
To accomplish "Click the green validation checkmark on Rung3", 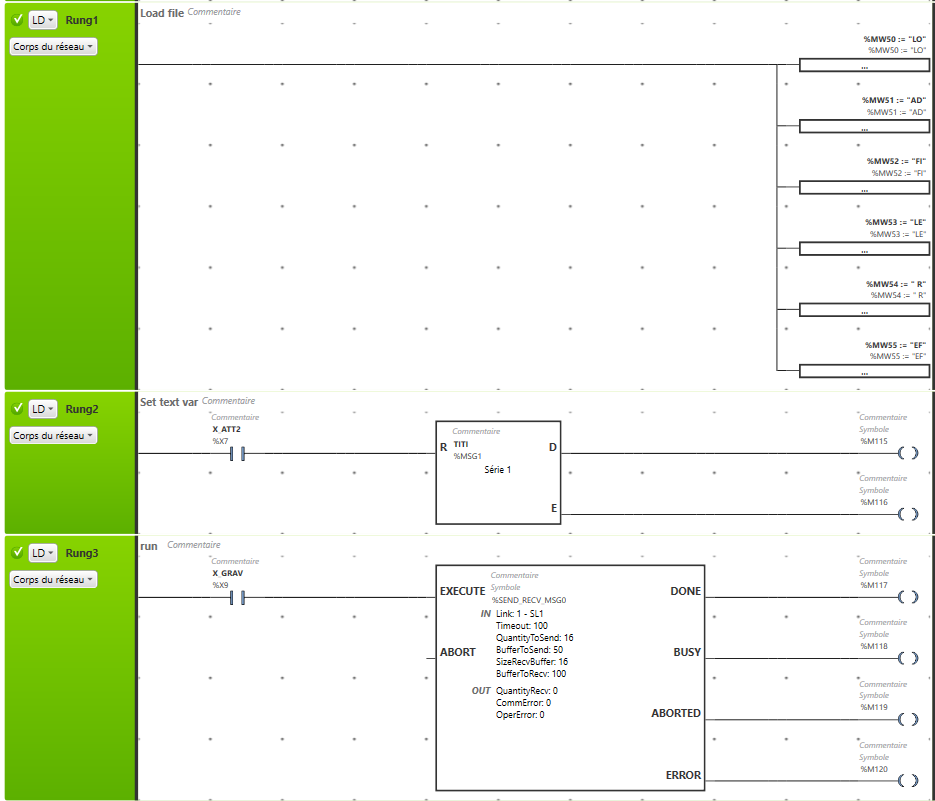I will (17, 553).
